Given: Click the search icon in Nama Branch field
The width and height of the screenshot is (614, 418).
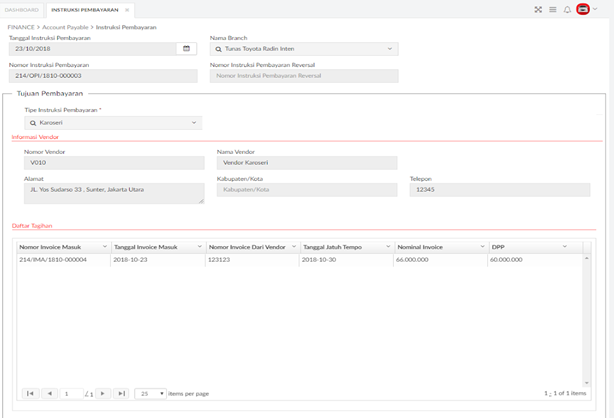Looking at the screenshot, I should 219,49.
